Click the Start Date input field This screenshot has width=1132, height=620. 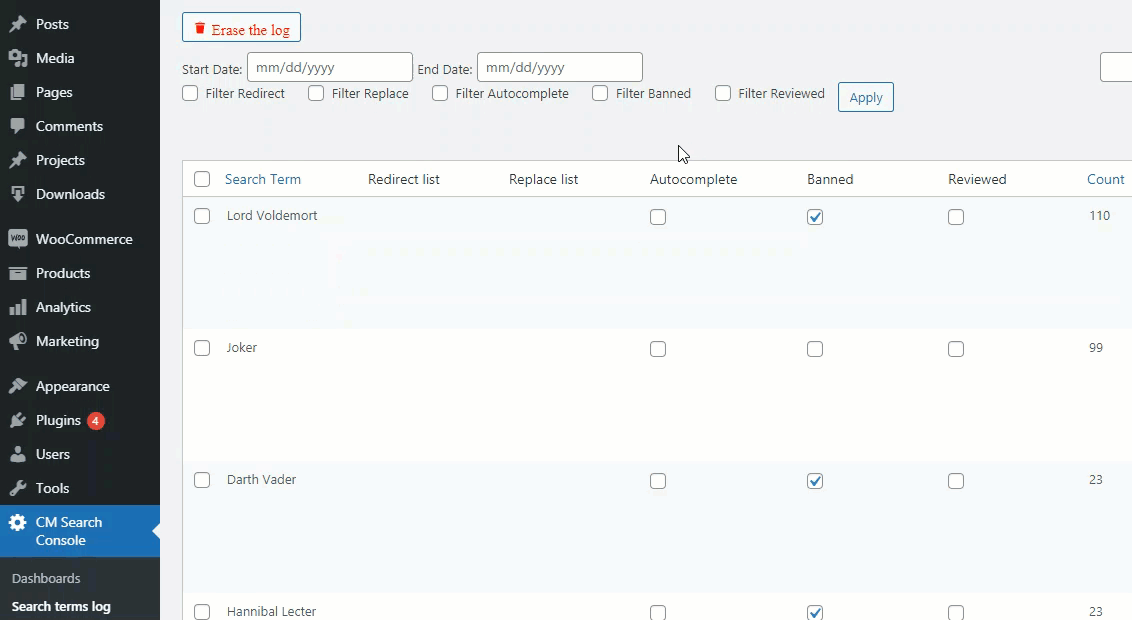click(330, 67)
